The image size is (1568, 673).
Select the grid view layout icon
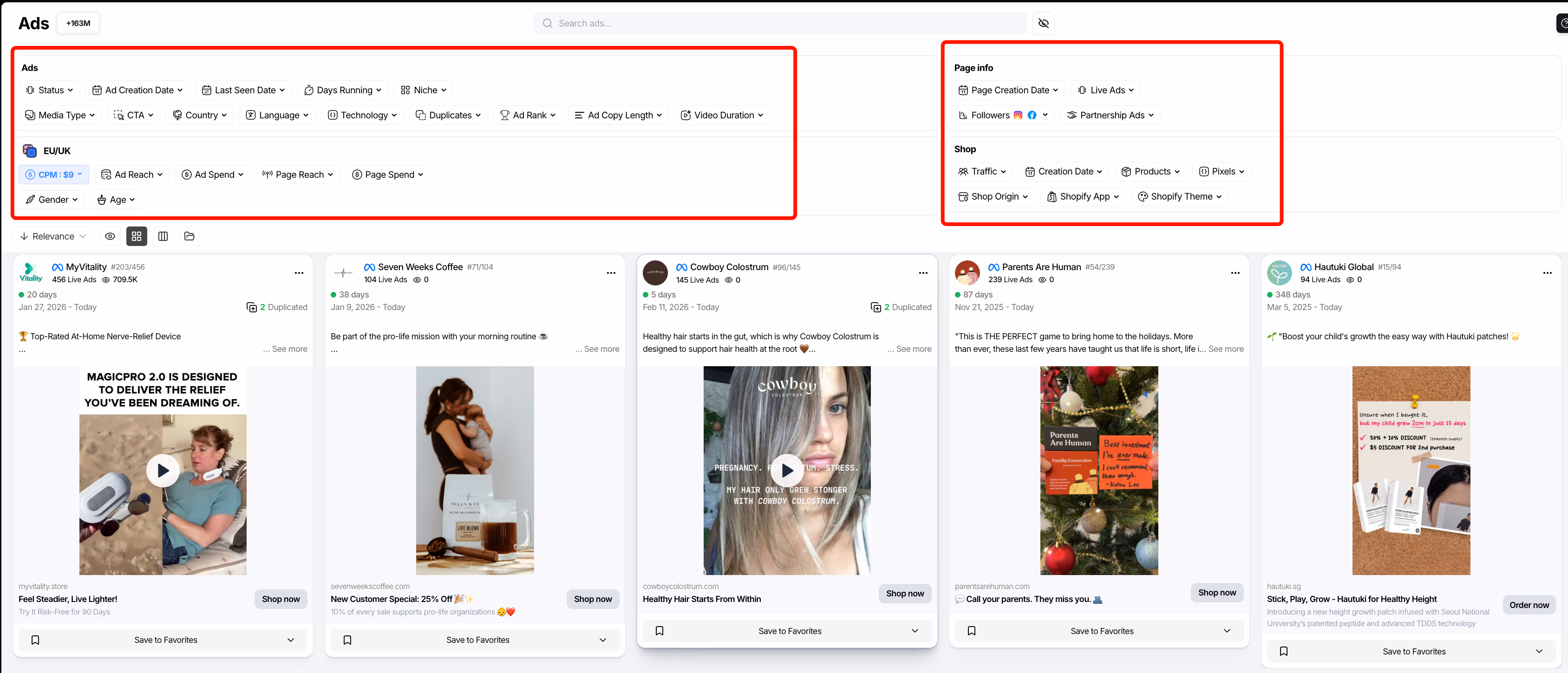coord(137,236)
